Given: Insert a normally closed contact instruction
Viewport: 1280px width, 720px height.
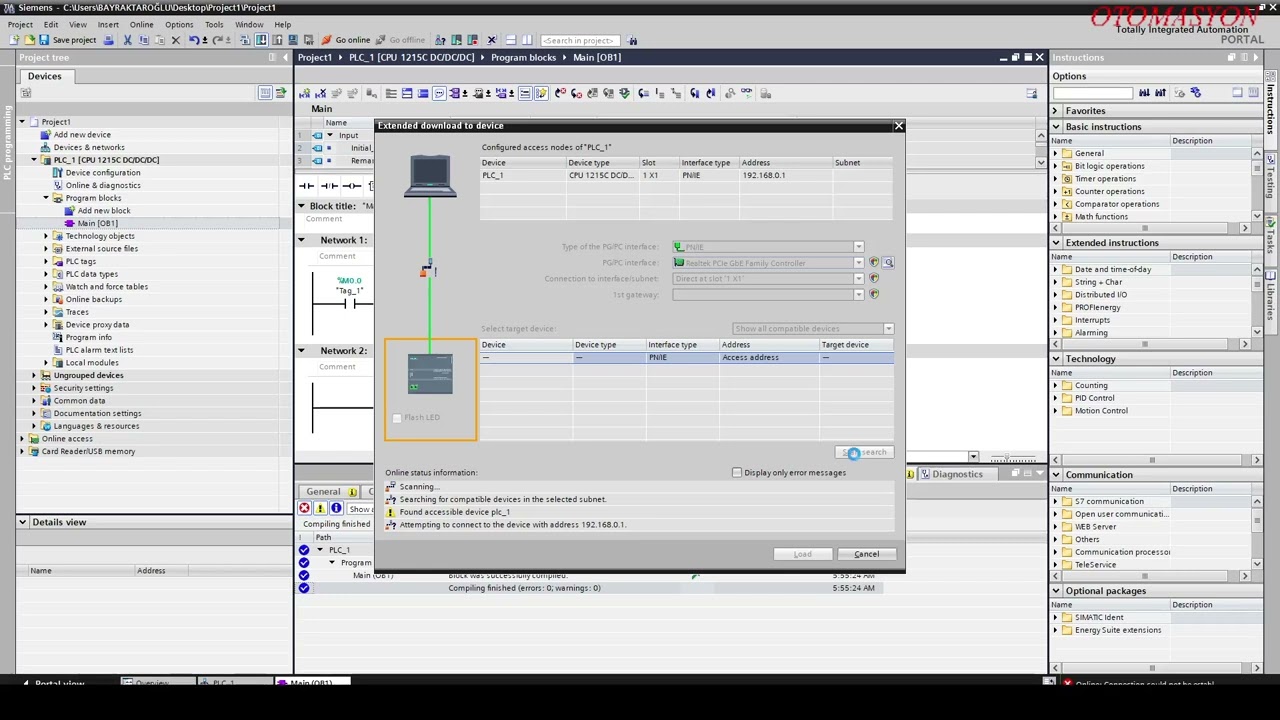Looking at the screenshot, I should tap(329, 185).
